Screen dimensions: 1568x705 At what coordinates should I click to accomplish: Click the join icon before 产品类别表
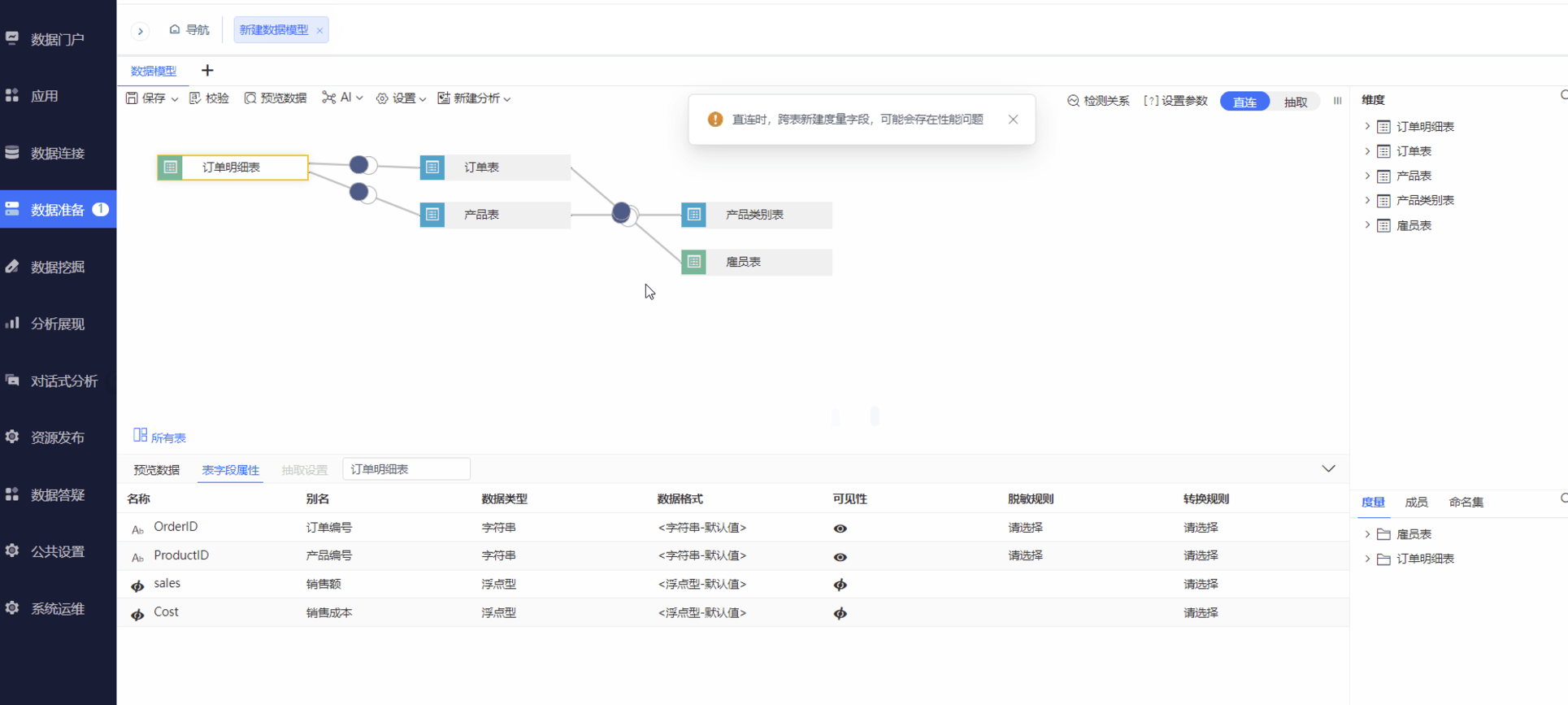[623, 214]
